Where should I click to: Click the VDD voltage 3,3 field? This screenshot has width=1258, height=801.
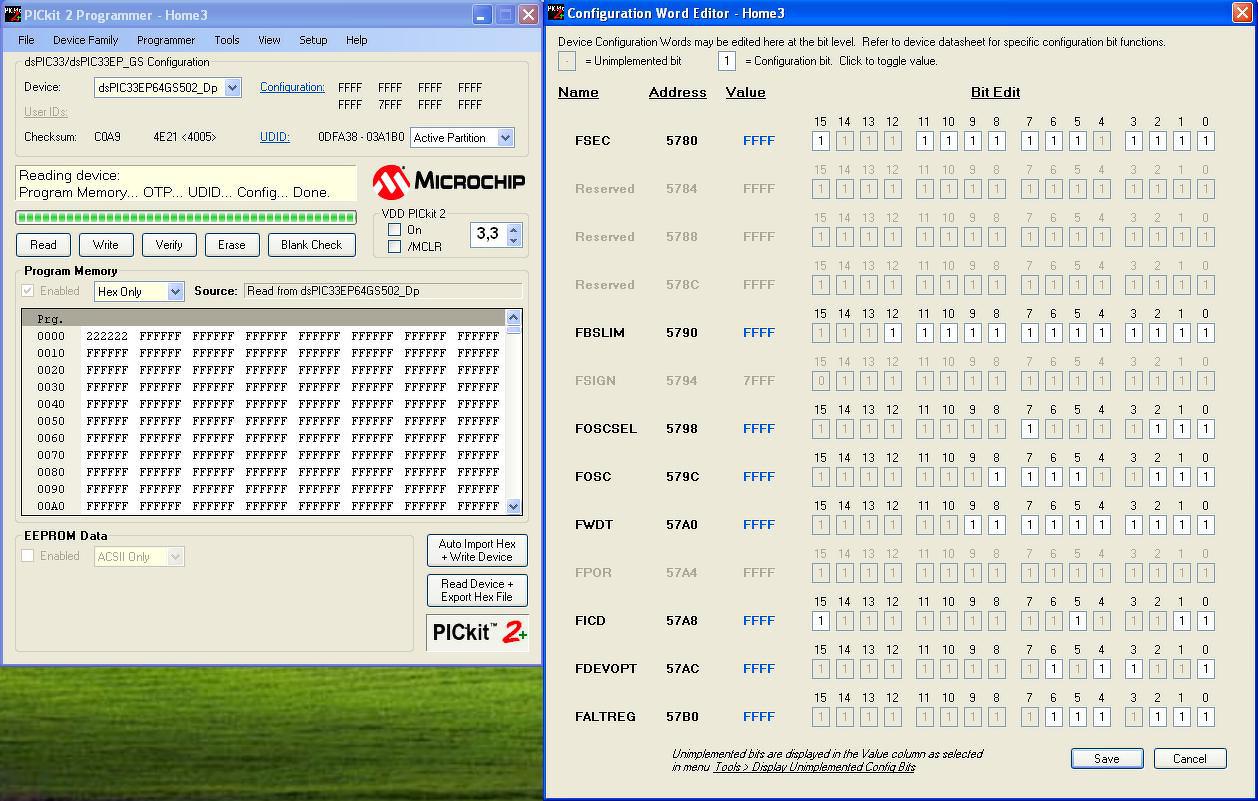point(488,234)
